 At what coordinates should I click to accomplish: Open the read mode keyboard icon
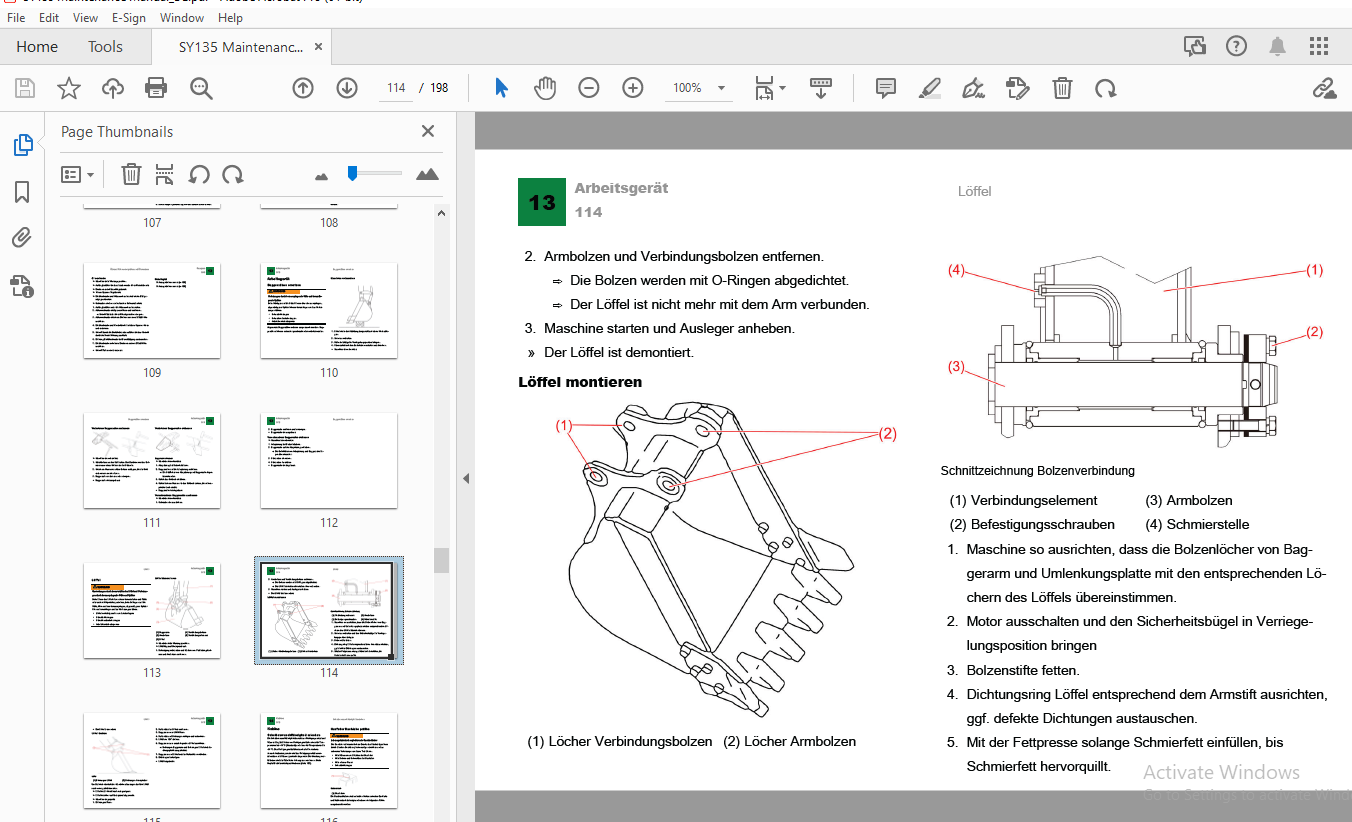821,88
